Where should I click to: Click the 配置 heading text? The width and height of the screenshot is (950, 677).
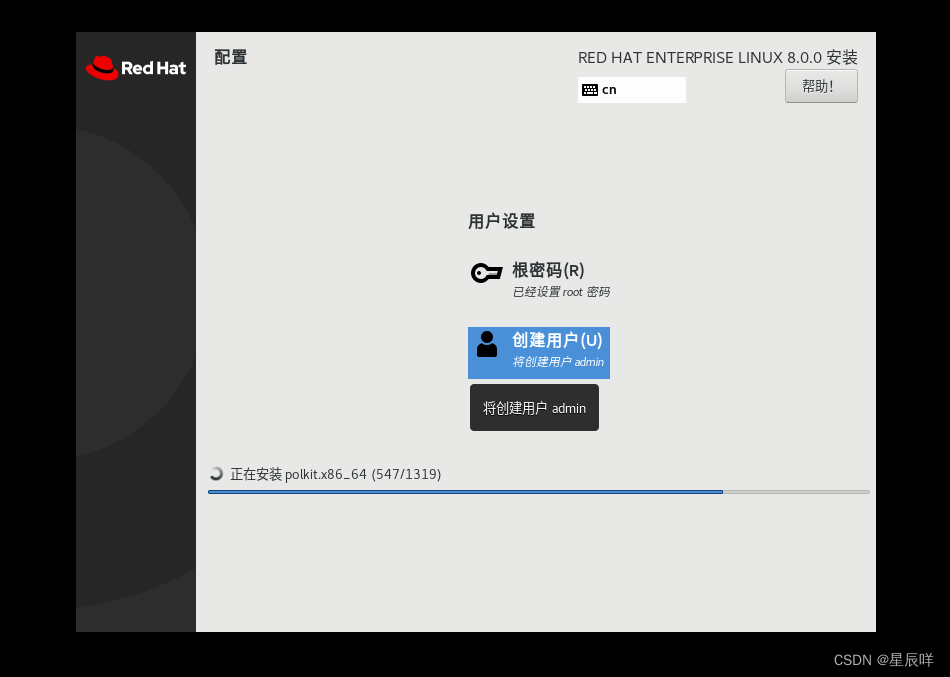231,58
